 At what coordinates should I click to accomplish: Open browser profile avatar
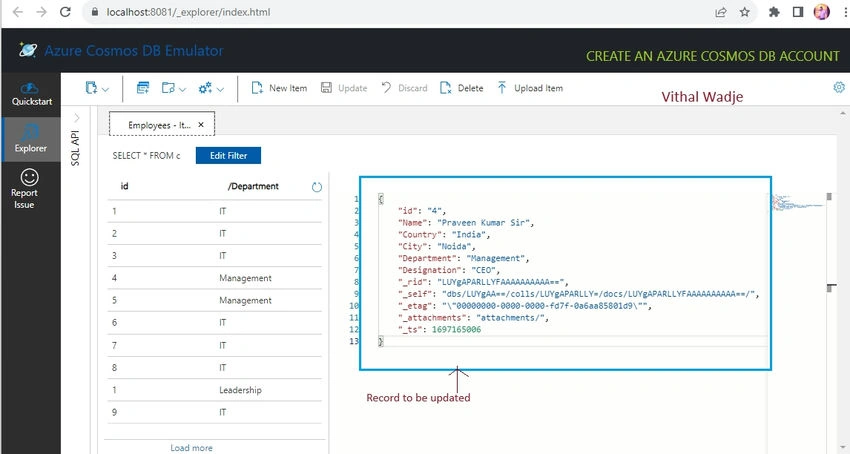[822, 11]
